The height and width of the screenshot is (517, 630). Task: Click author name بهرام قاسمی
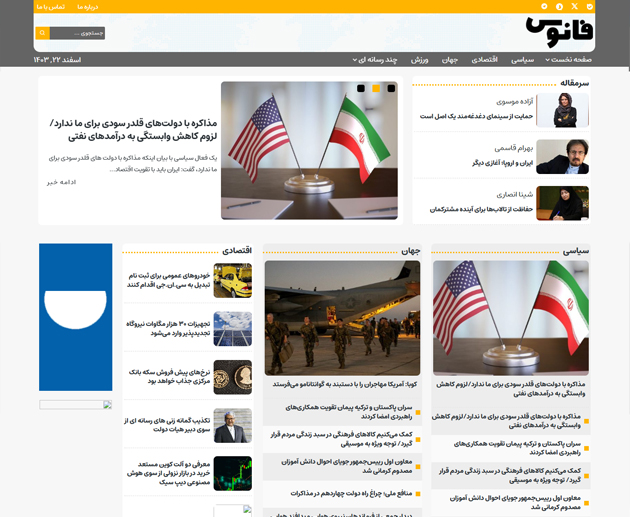click(x=513, y=148)
